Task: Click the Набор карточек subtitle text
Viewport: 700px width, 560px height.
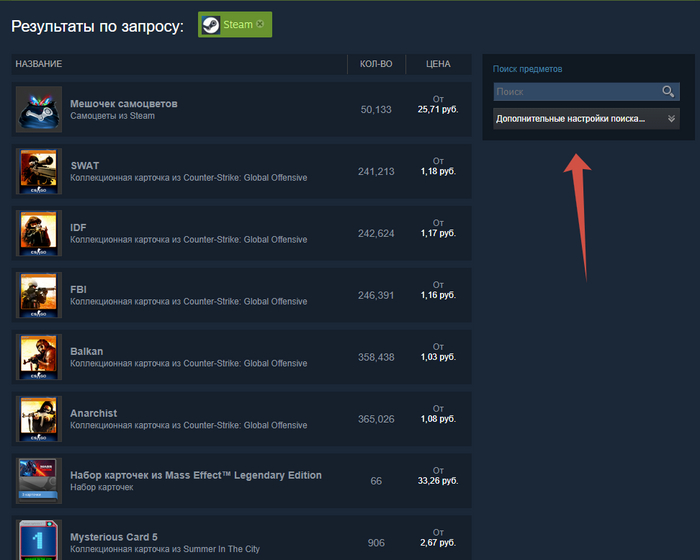Action: point(102,487)
